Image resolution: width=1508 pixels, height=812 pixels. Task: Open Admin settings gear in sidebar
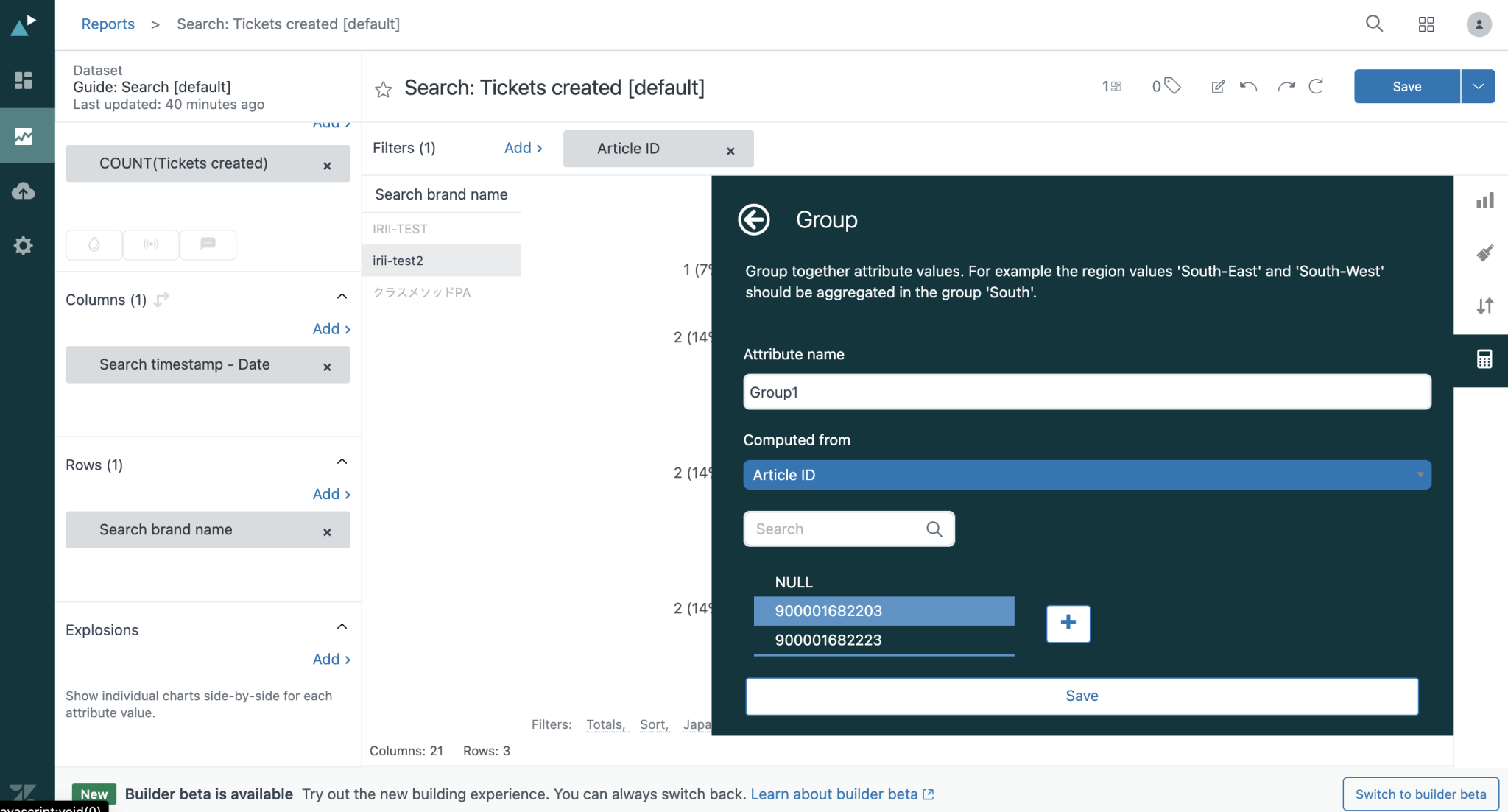click(x=24, y=245)
